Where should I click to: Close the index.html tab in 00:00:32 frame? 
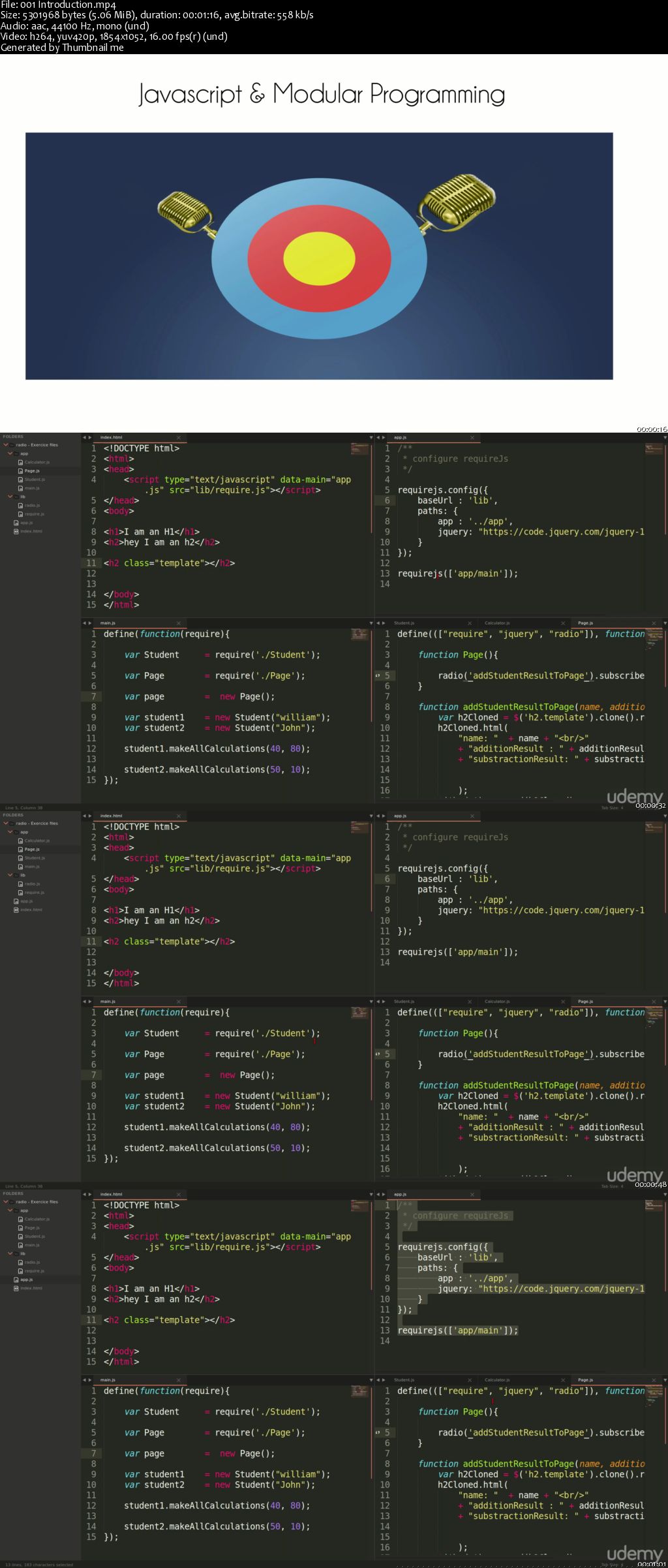[x=179, y=438]
